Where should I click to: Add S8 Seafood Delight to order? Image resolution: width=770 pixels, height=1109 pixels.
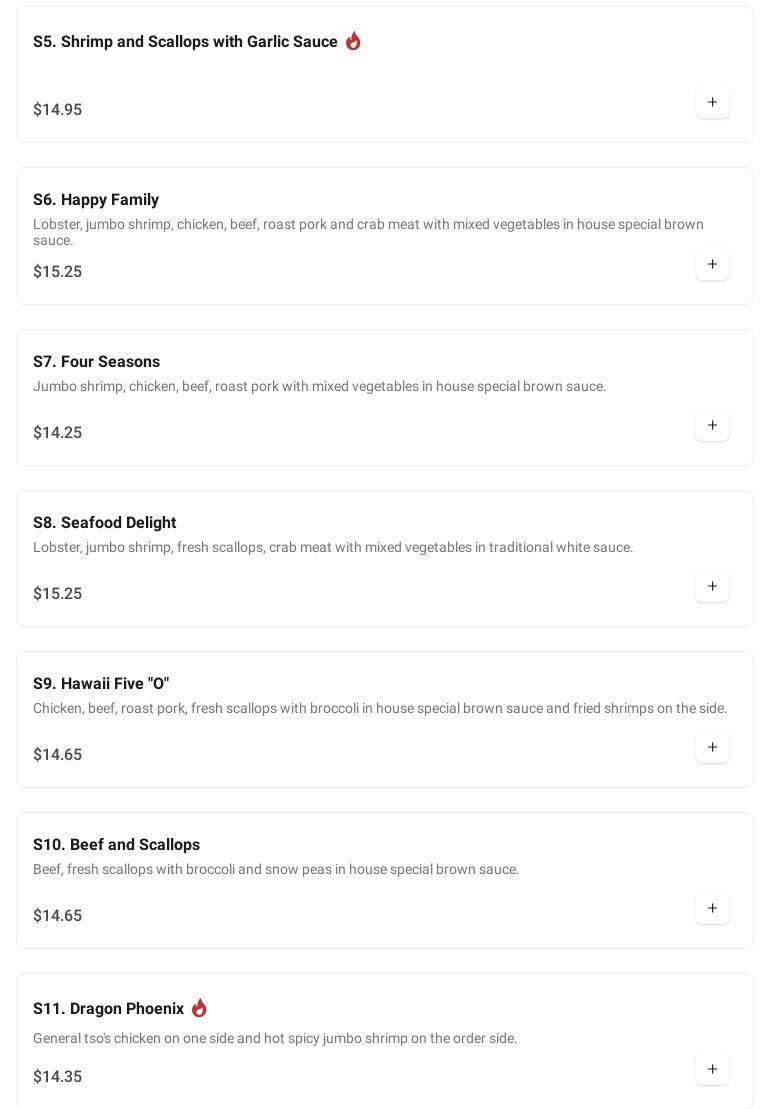pos(712,586)
